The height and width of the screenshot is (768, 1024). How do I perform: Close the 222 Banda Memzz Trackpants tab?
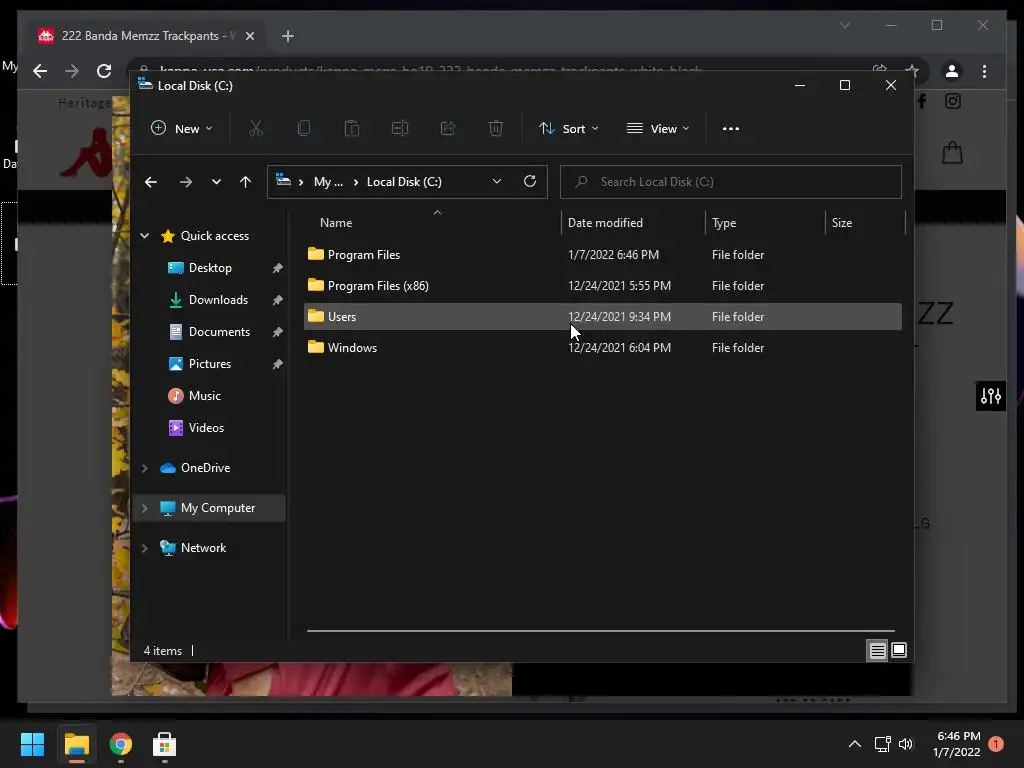pyautogui.click(x=249, y=36)
